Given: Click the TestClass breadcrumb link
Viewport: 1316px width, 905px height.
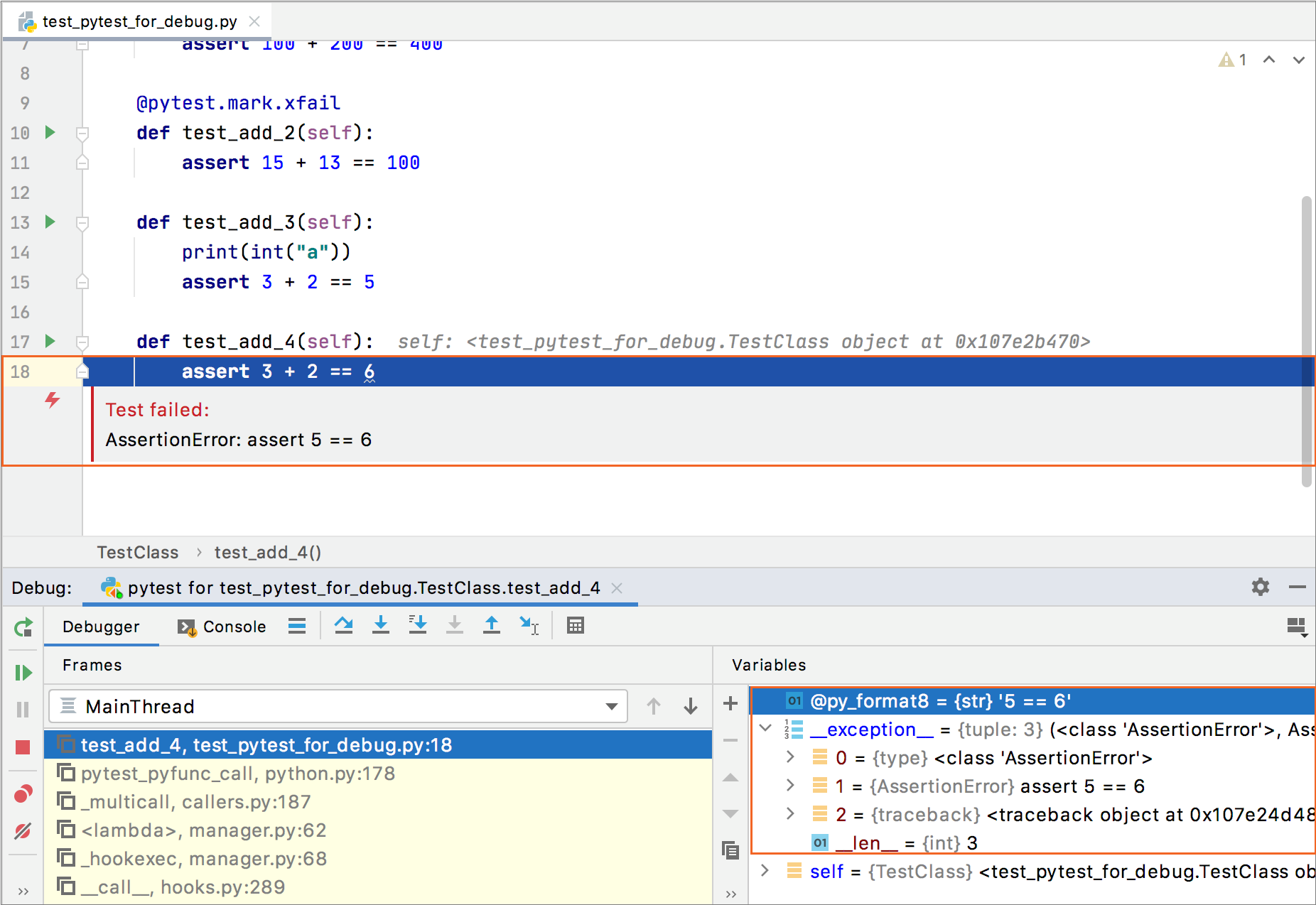Looking at the screenshot, I should (x=137, y=552).
